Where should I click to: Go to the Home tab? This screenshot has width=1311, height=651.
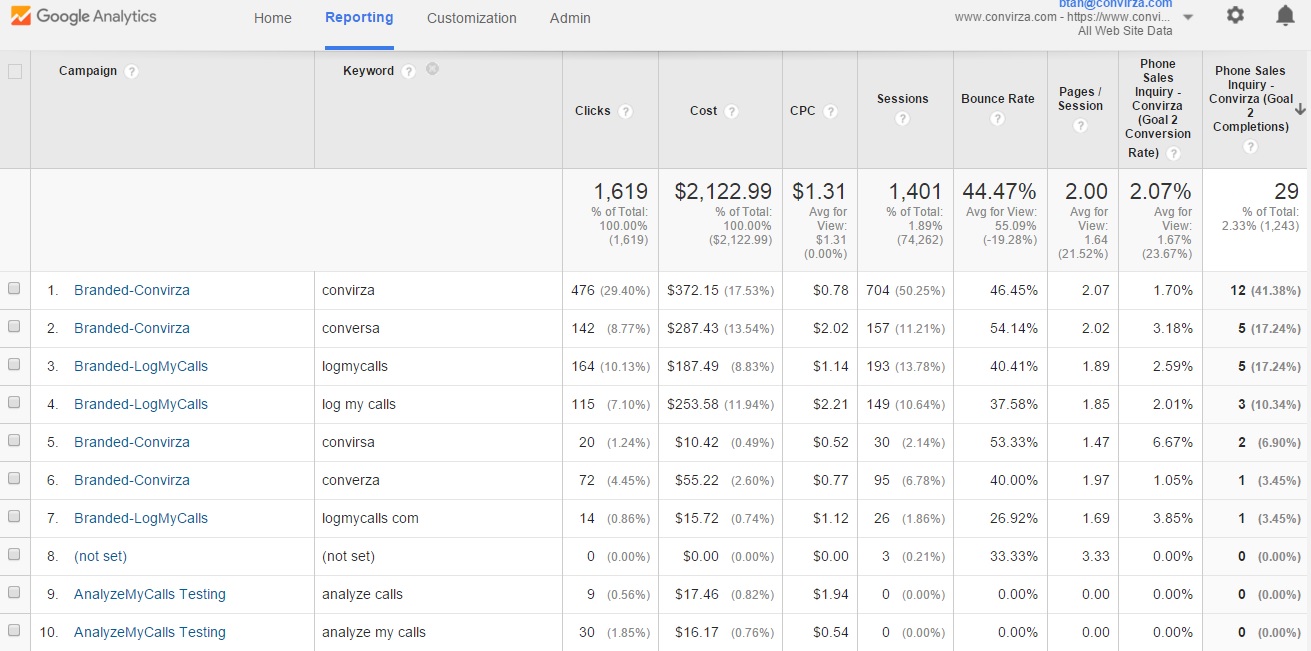coord(273,18)
